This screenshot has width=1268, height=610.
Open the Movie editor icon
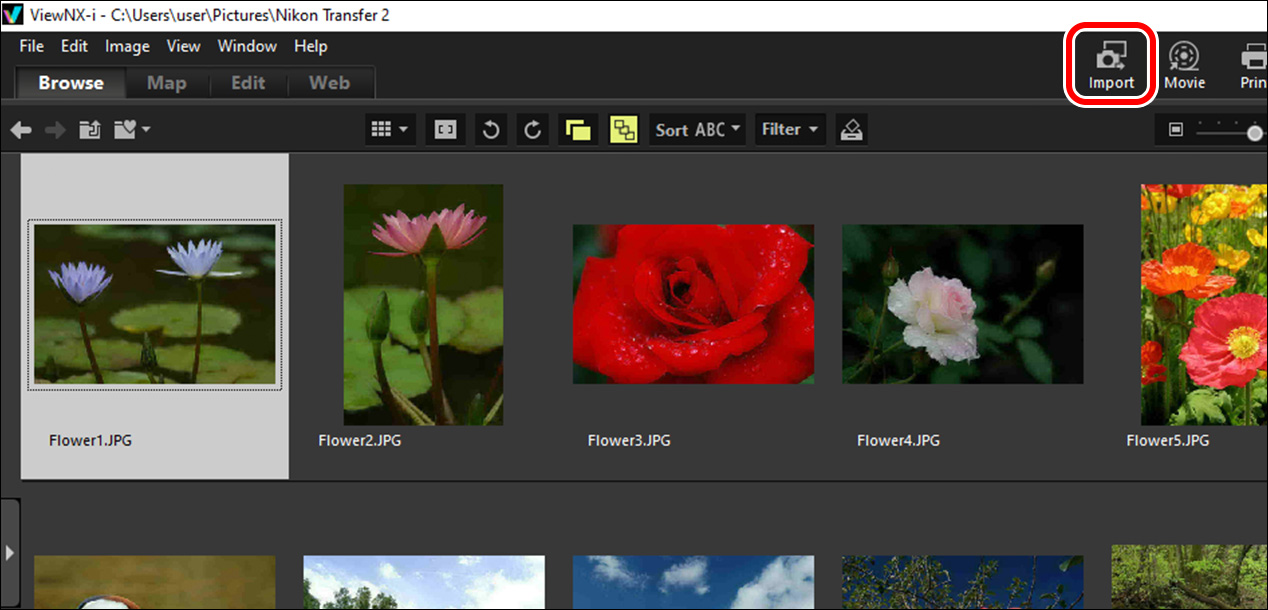point(1184,65)
